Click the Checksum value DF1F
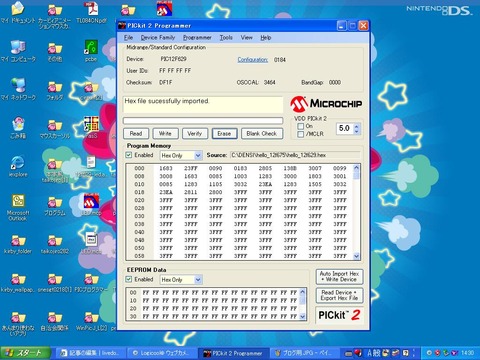The width and height of the screenshot is (480, 360). tap(166, 82)
